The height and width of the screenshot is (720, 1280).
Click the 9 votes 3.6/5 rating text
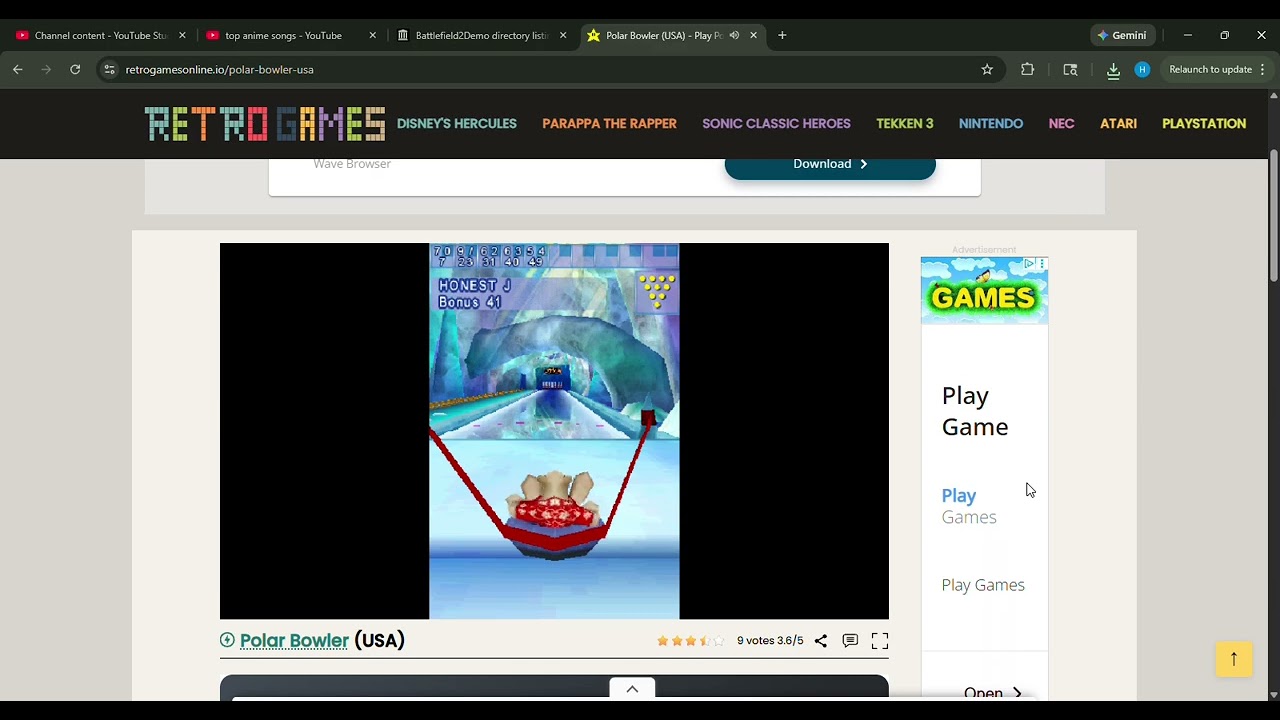[770, 641]
